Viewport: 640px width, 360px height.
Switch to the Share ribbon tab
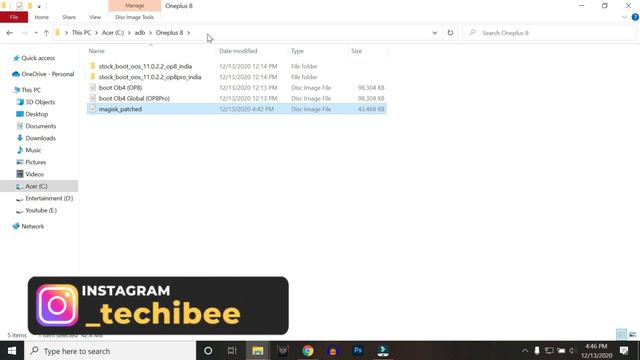point(69,17)
